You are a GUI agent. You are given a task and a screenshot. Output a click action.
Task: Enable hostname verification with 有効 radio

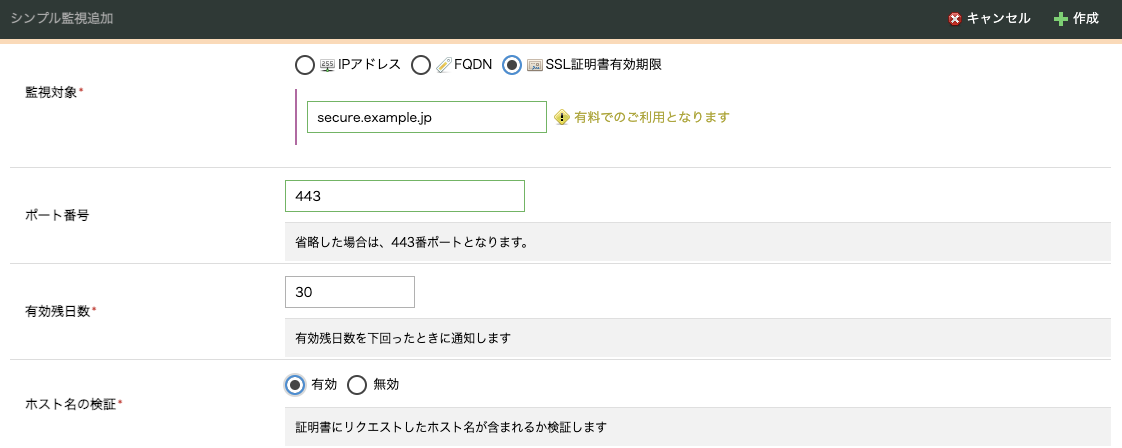coord(295,385)
